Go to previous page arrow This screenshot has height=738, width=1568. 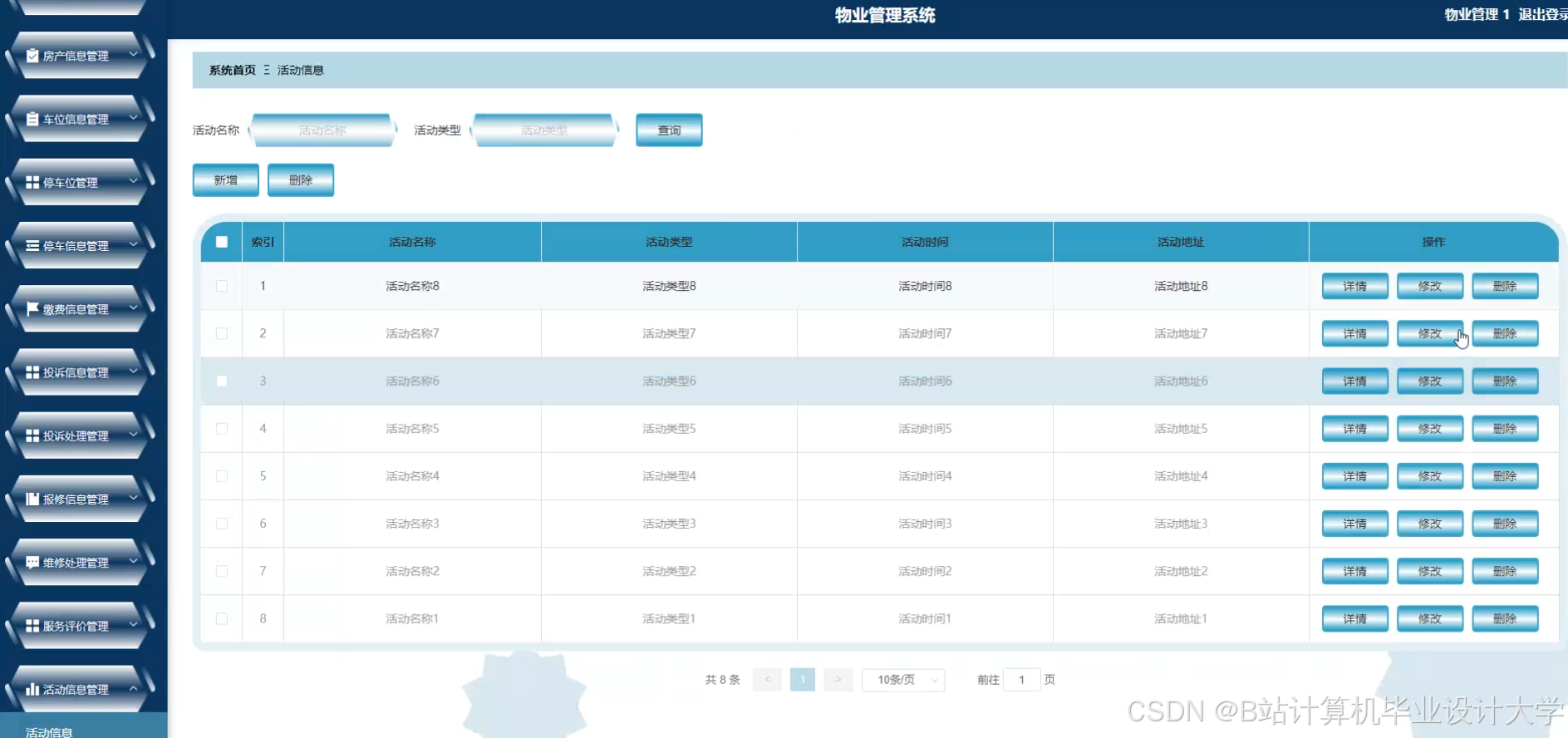coord(767,680)
